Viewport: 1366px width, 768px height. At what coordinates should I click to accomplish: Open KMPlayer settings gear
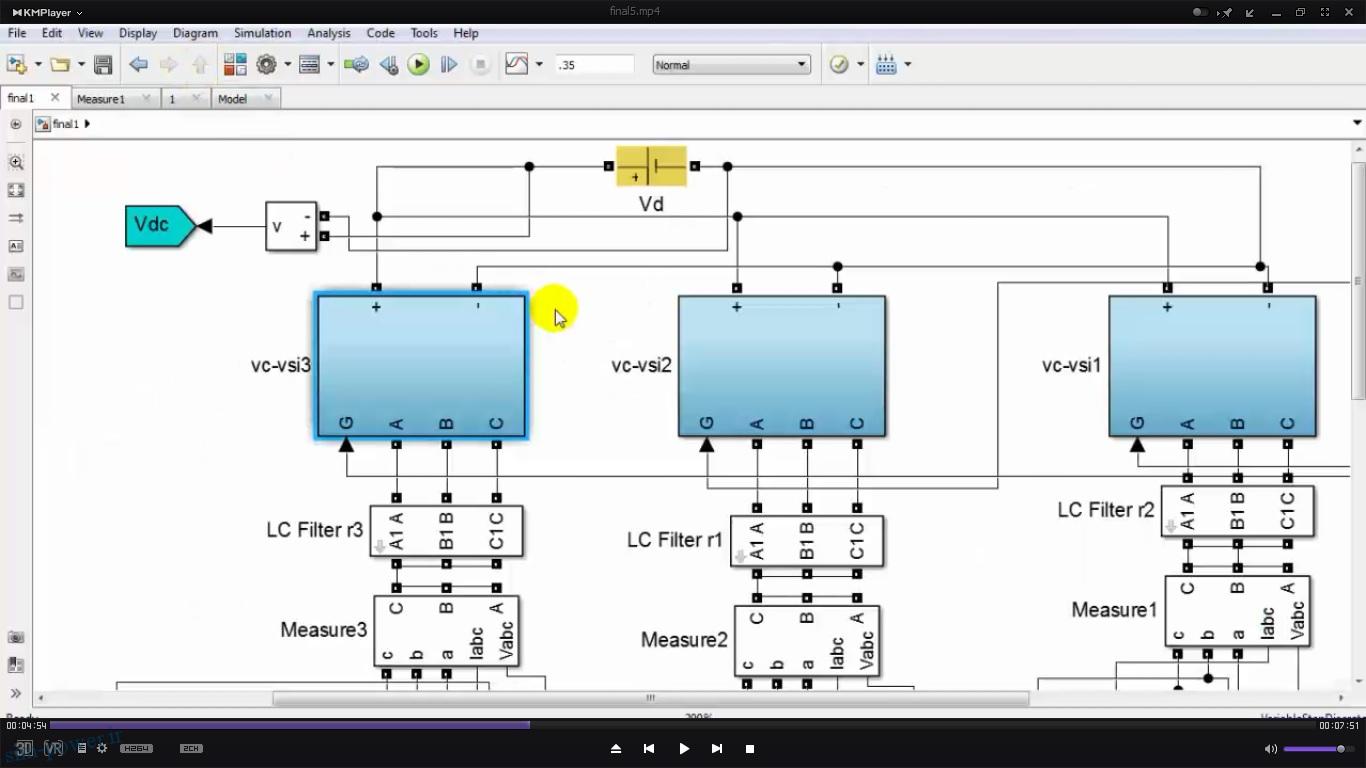101,748
